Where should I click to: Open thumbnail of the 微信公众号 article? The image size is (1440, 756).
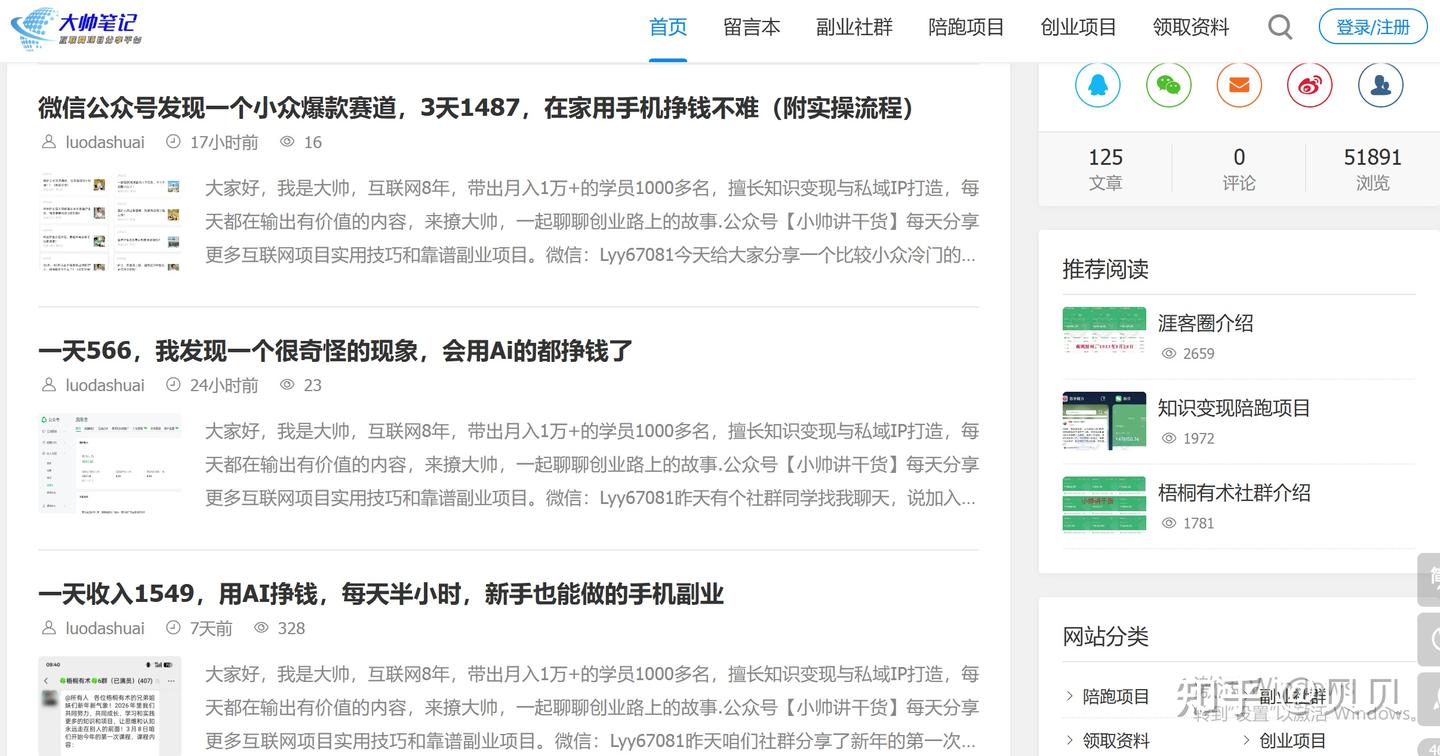[x=110, y=222]
